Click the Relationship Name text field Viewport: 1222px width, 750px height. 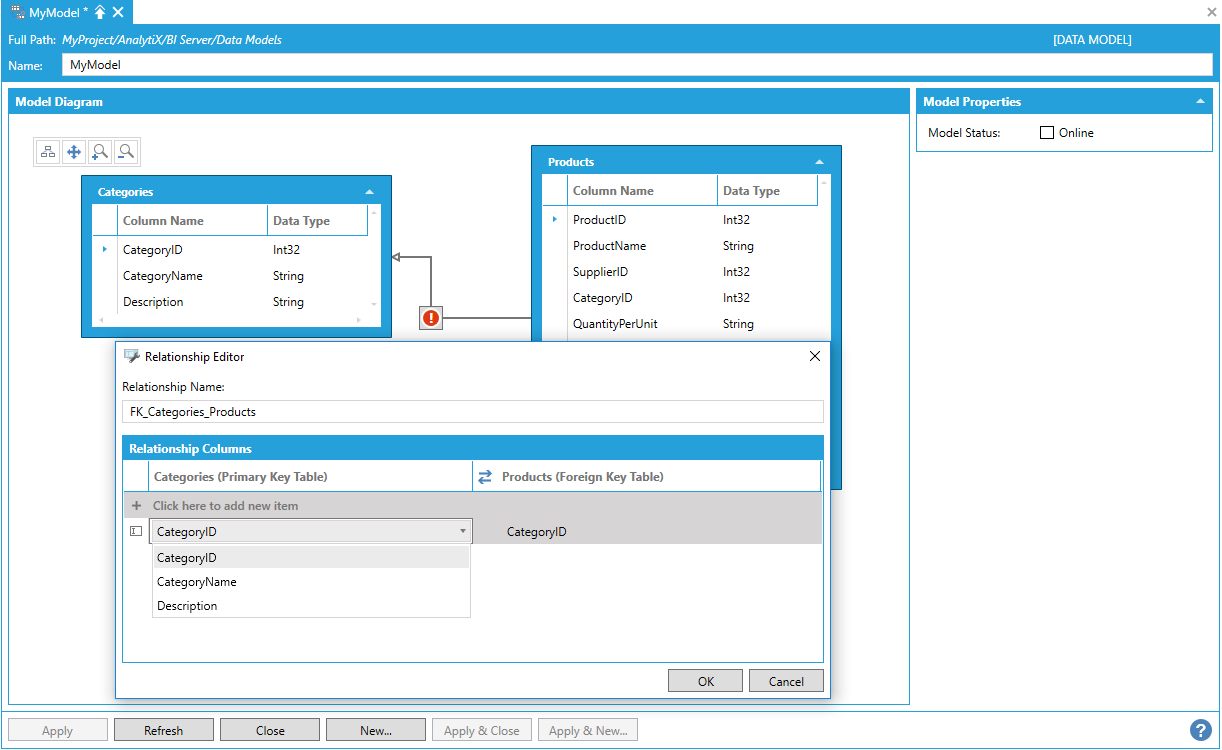point(472,411)
